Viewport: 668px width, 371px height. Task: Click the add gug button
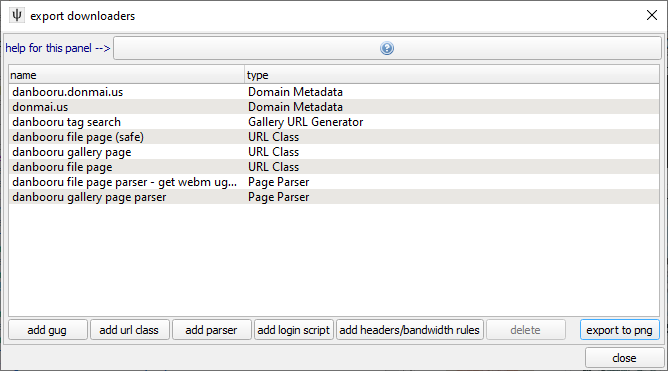tap(48, 330)
